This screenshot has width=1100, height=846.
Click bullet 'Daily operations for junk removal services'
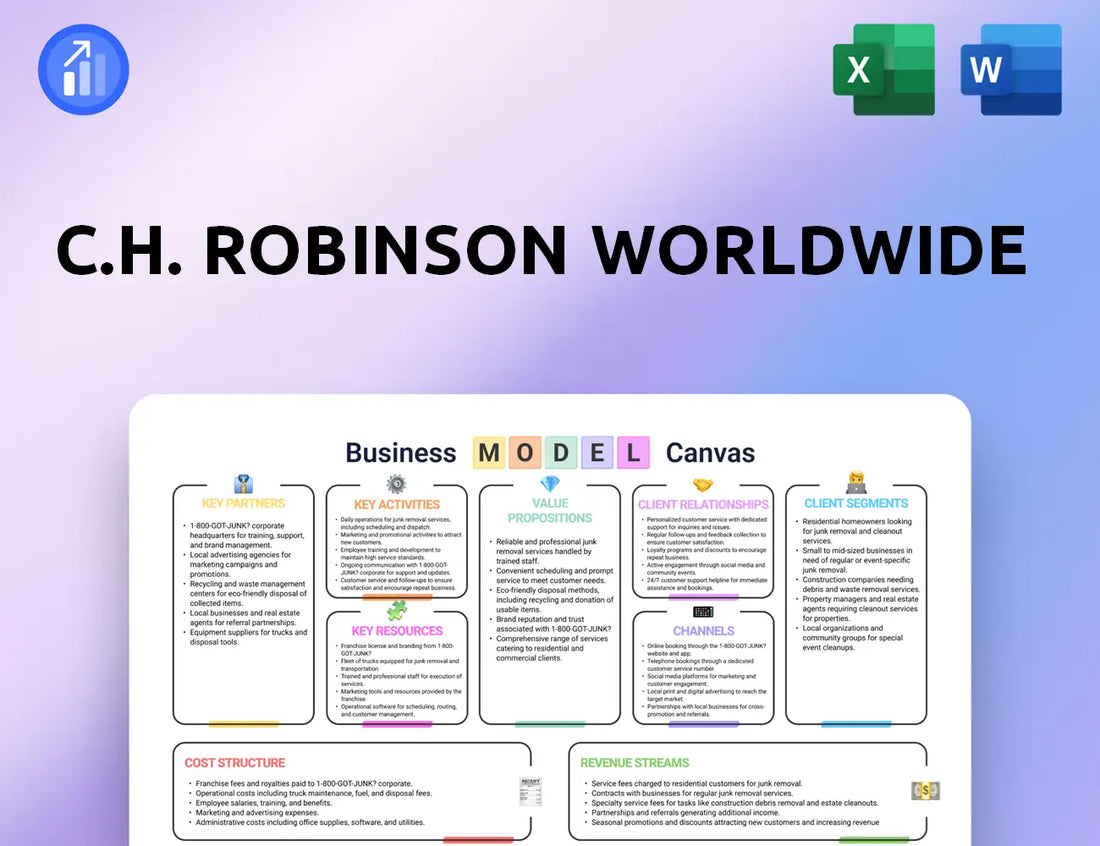coord(396,523)
